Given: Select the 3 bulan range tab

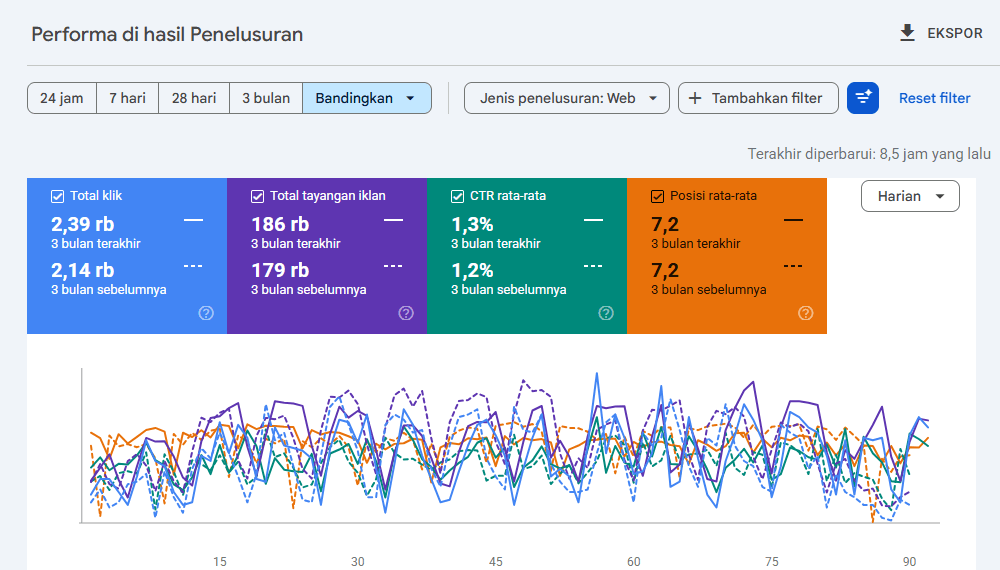Looking at the screenshot, I should pyautogui.click(x=266, y=98).
